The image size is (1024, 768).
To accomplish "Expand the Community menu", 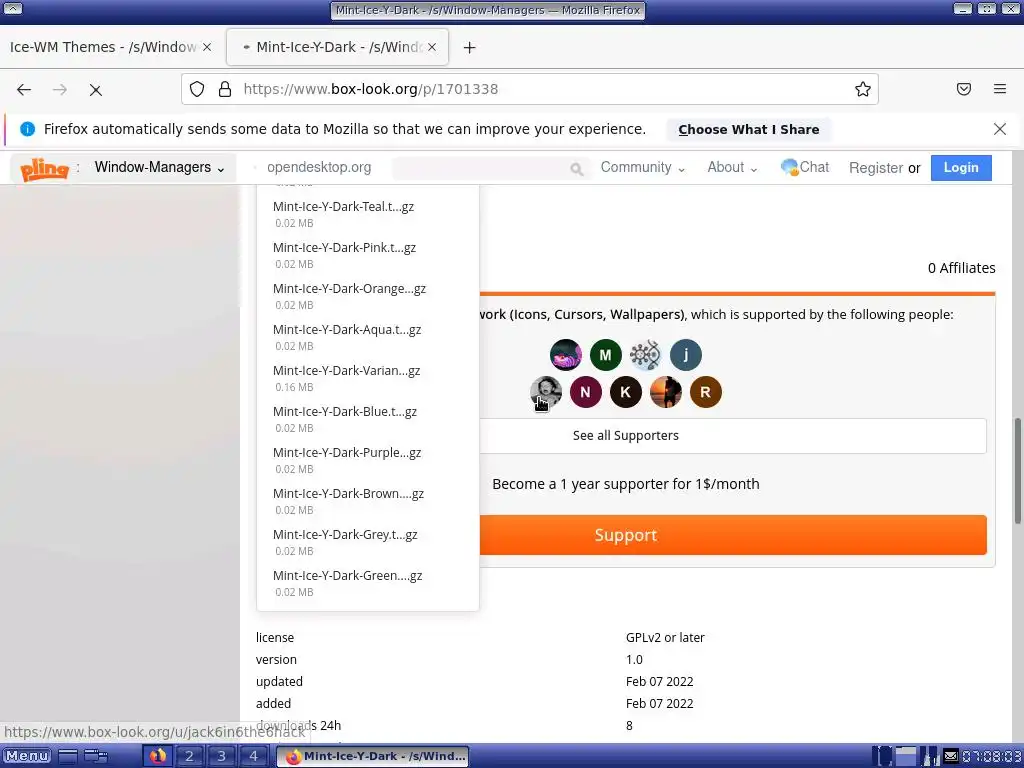I will pos(643,167).
